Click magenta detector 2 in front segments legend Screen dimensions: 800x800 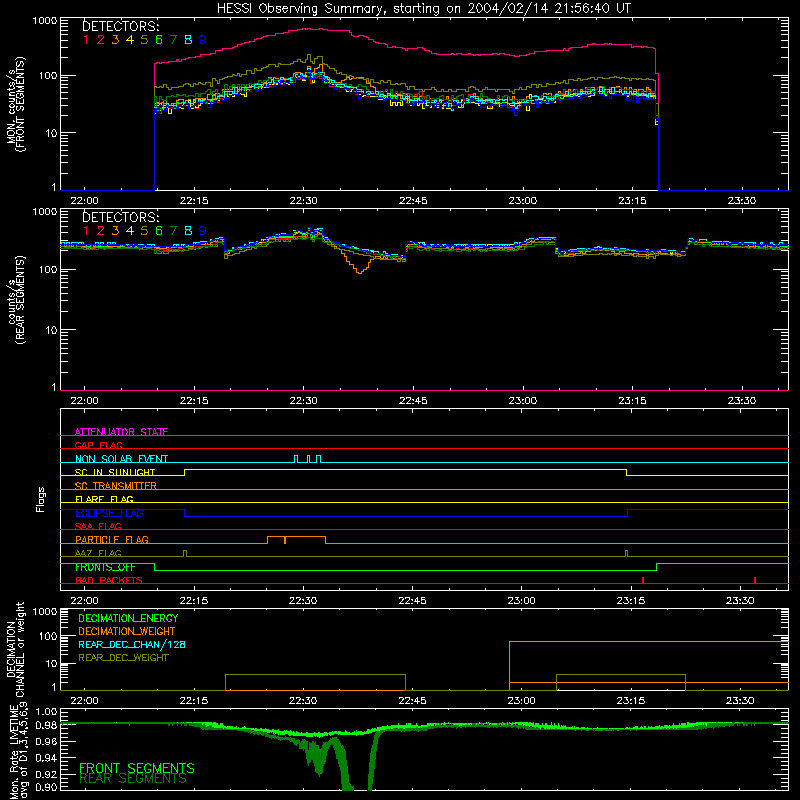[x=101, y=40]
